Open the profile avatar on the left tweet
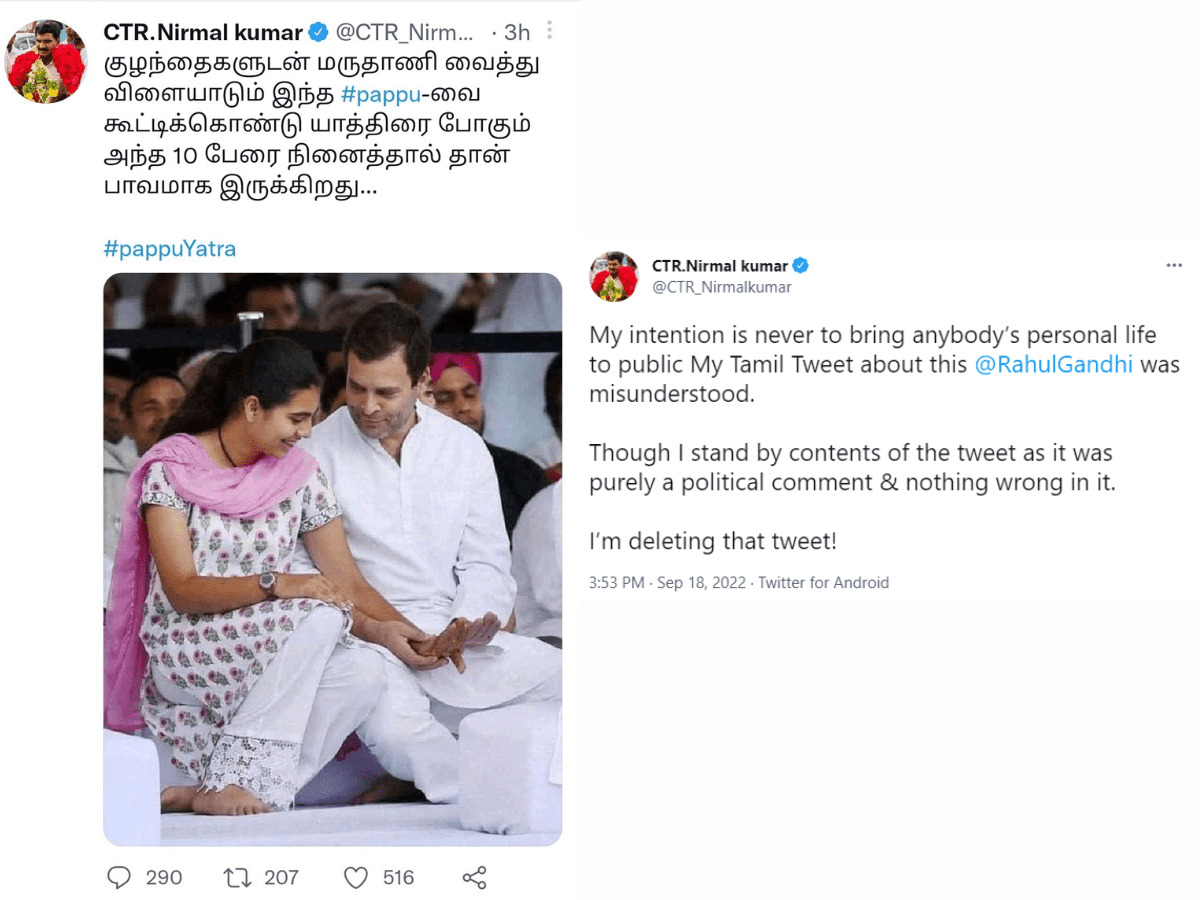Screen dimensions: 1200x900 click(x=47, y=61)
